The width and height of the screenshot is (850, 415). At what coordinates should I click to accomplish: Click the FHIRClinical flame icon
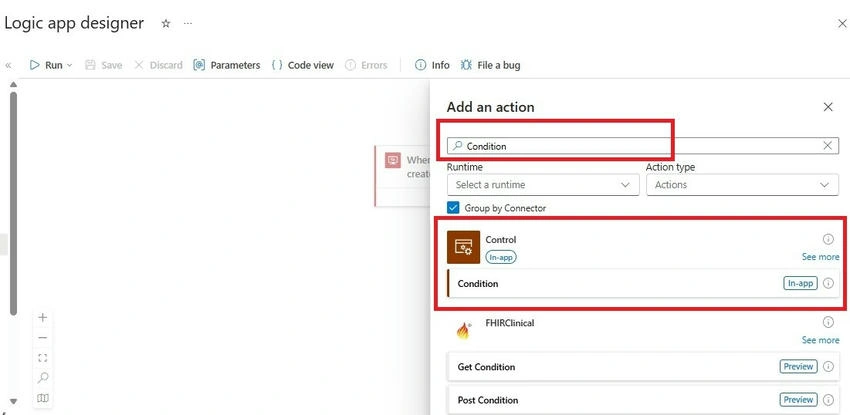(x=463, y=330)
